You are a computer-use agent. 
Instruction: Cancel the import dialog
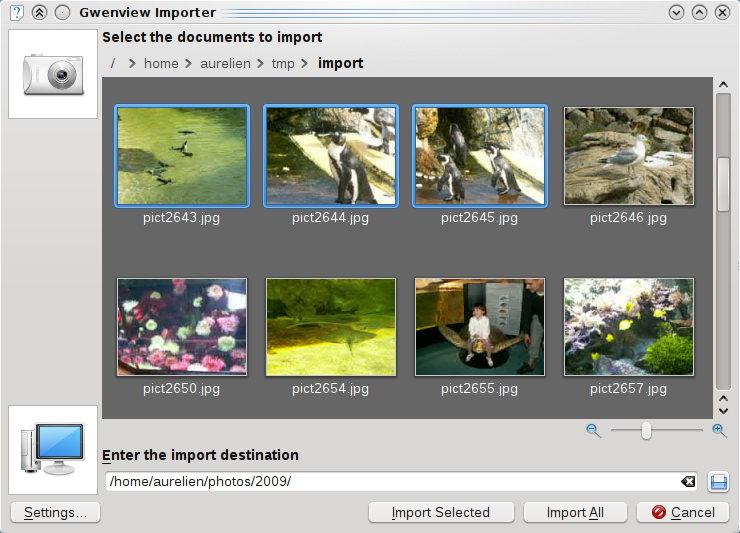click(683, 512)
